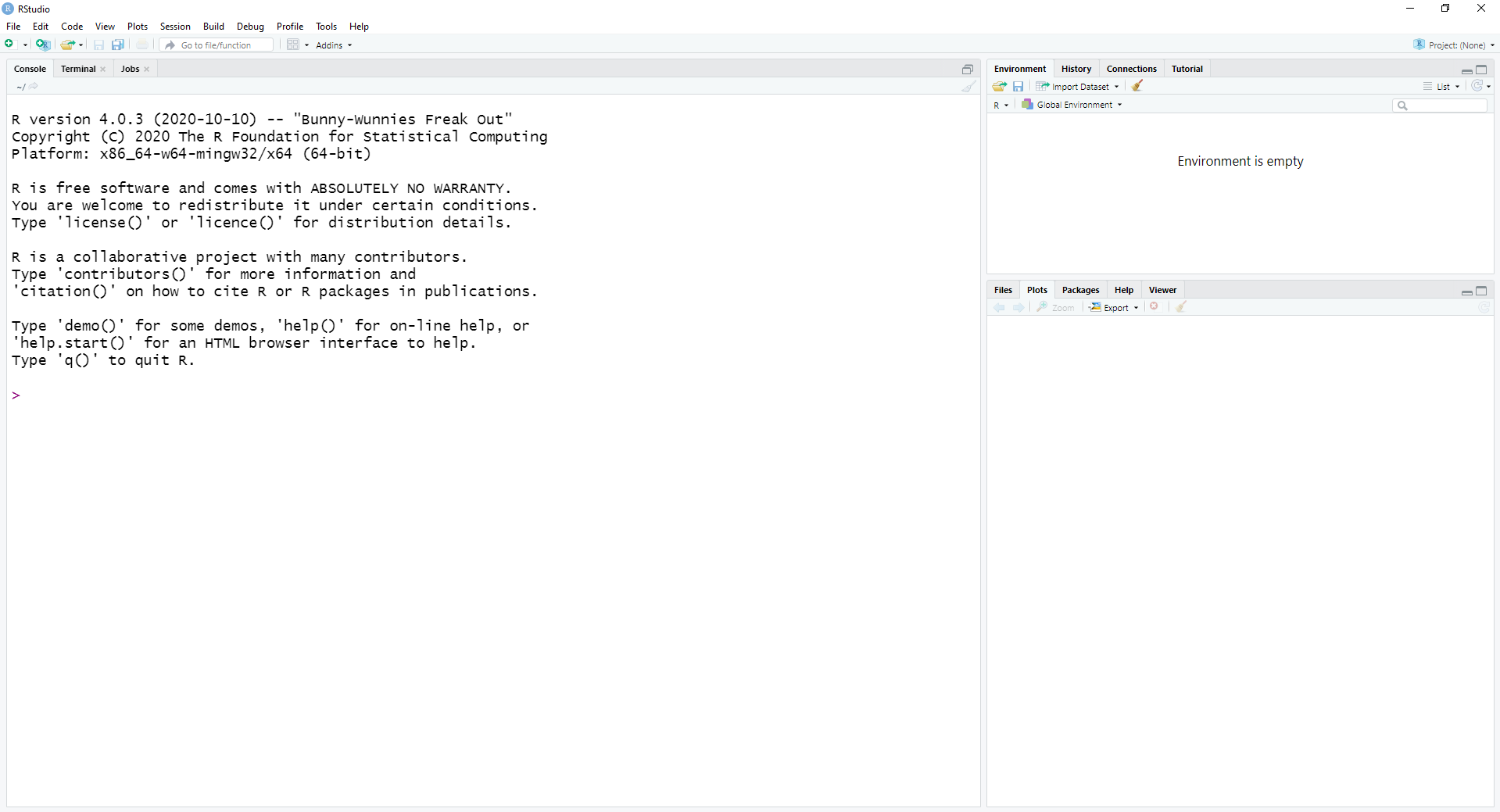
Task: Minimize the Plots pane
Action: click(1466, 292)
